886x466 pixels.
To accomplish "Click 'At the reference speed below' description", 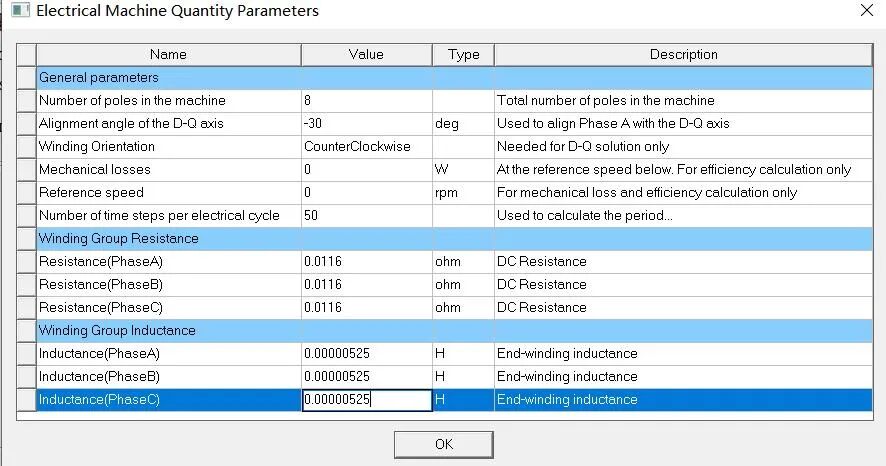I will point(684,170).
